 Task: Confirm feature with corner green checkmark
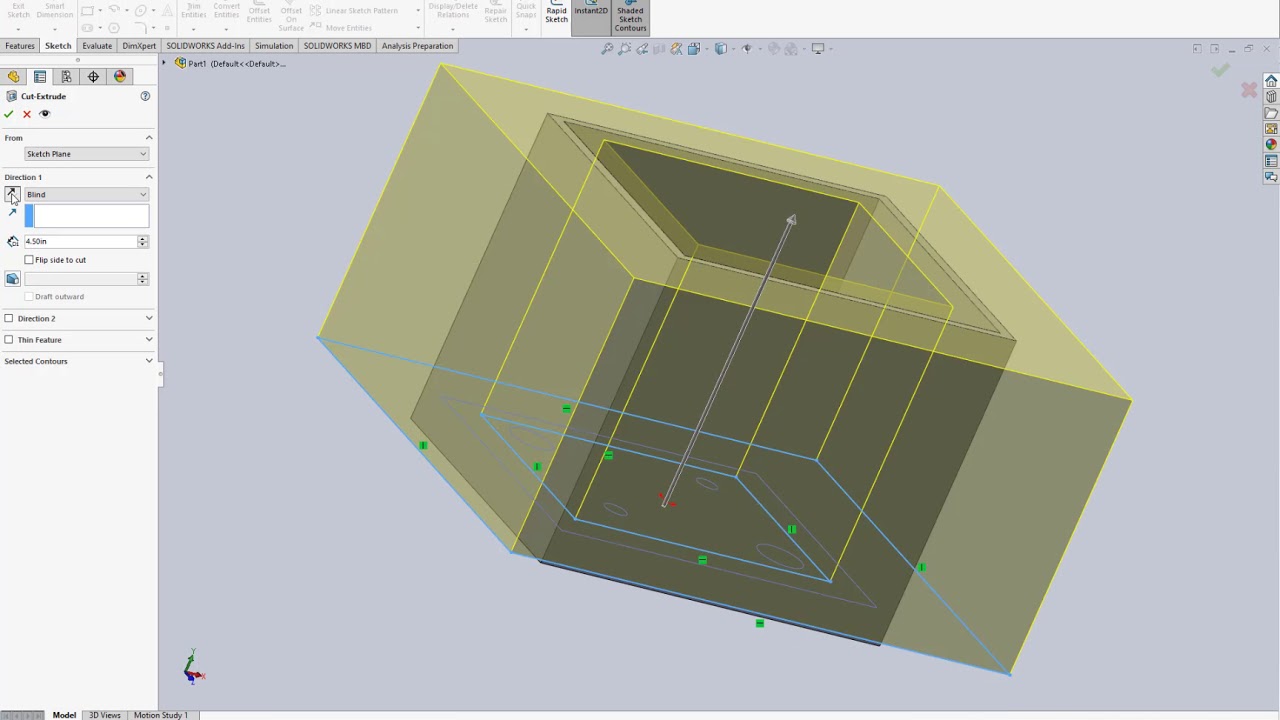[1220, 70]
